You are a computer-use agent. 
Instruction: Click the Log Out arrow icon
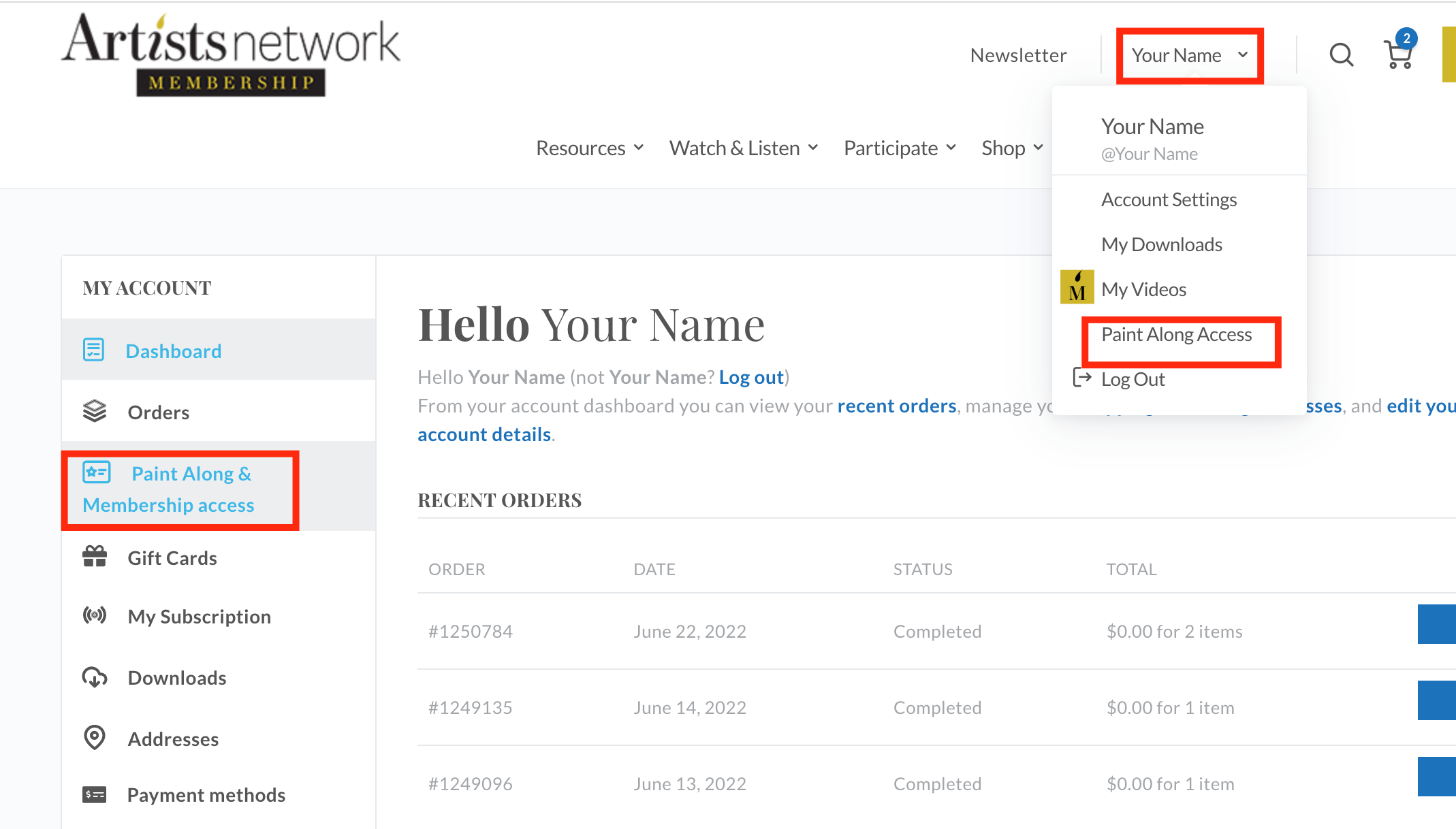(1082, 377)
